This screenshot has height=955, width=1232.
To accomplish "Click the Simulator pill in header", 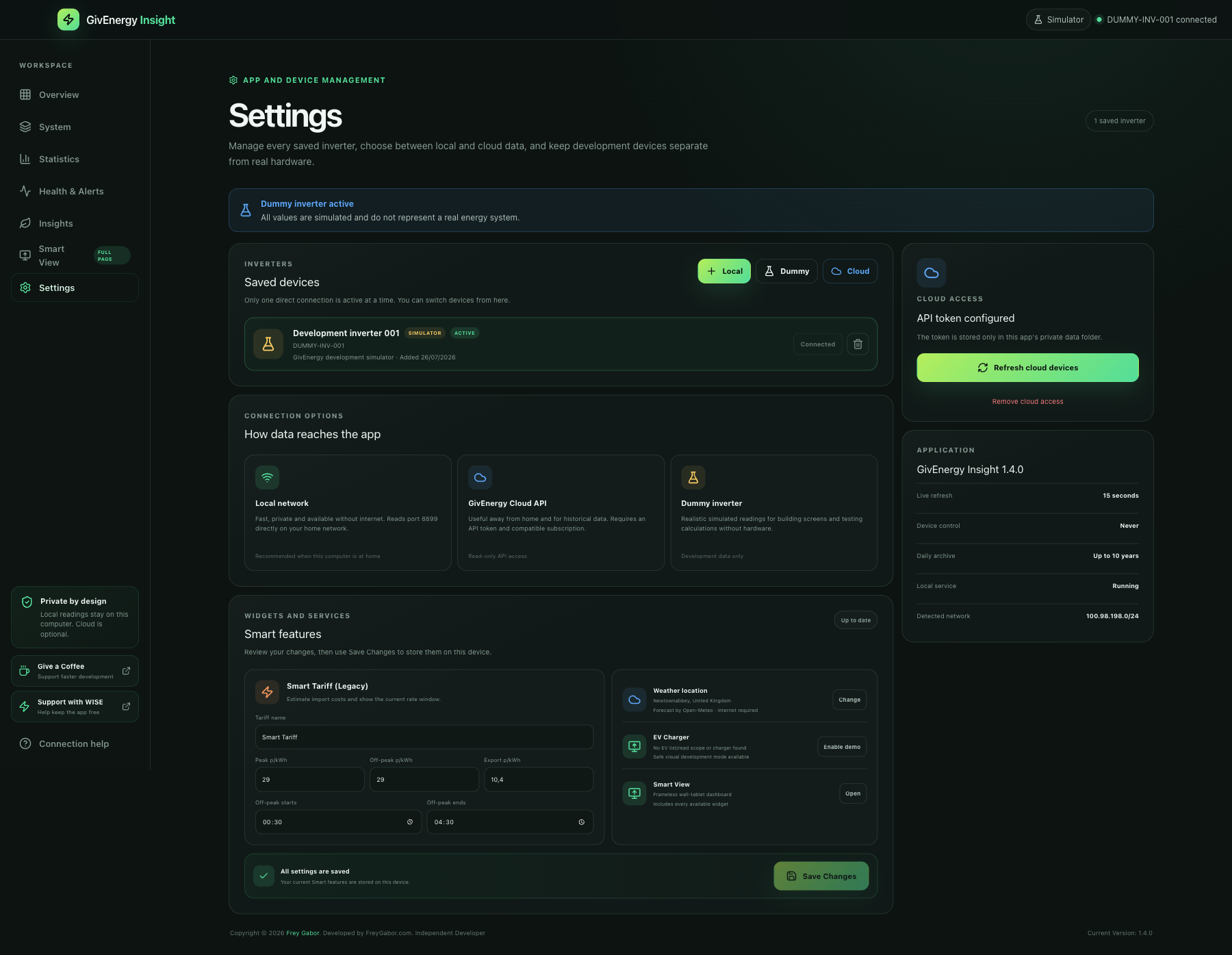I will tap(1058, 20).
